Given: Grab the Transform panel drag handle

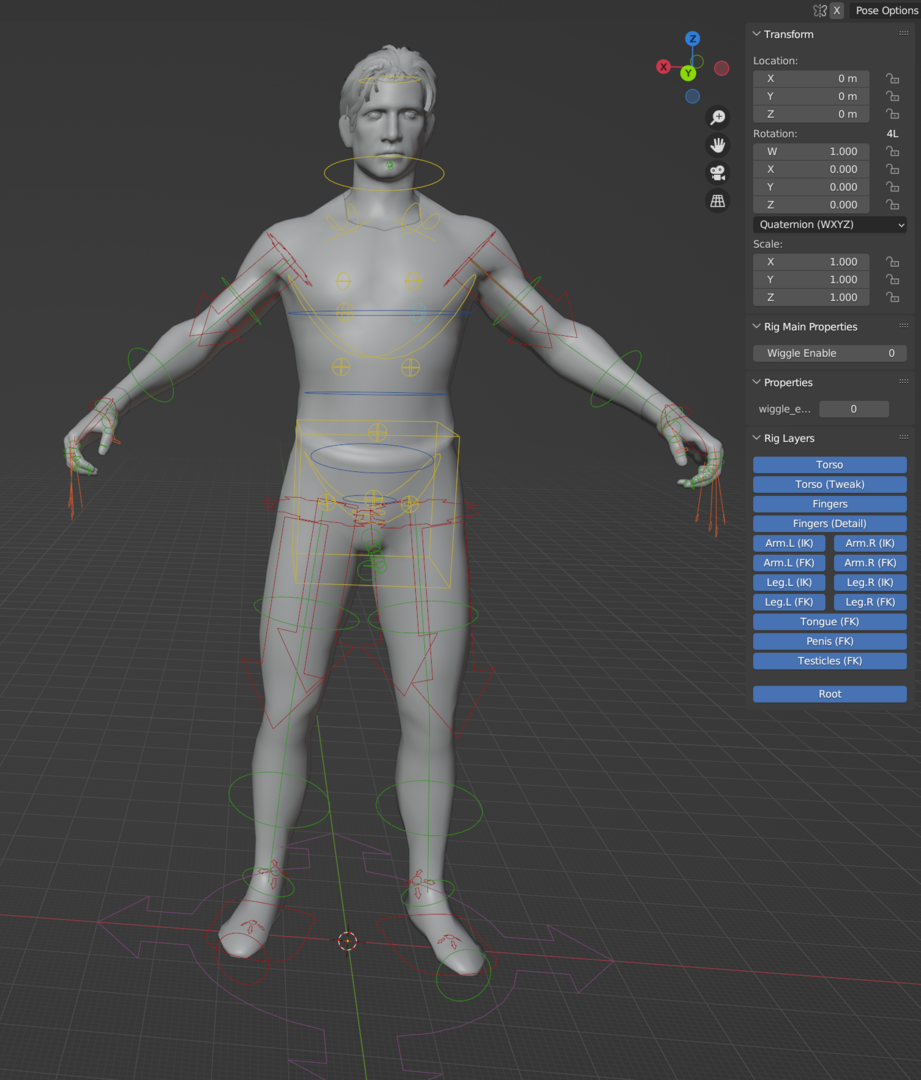Looking at the screenshot, I should (x=903, y=34).
